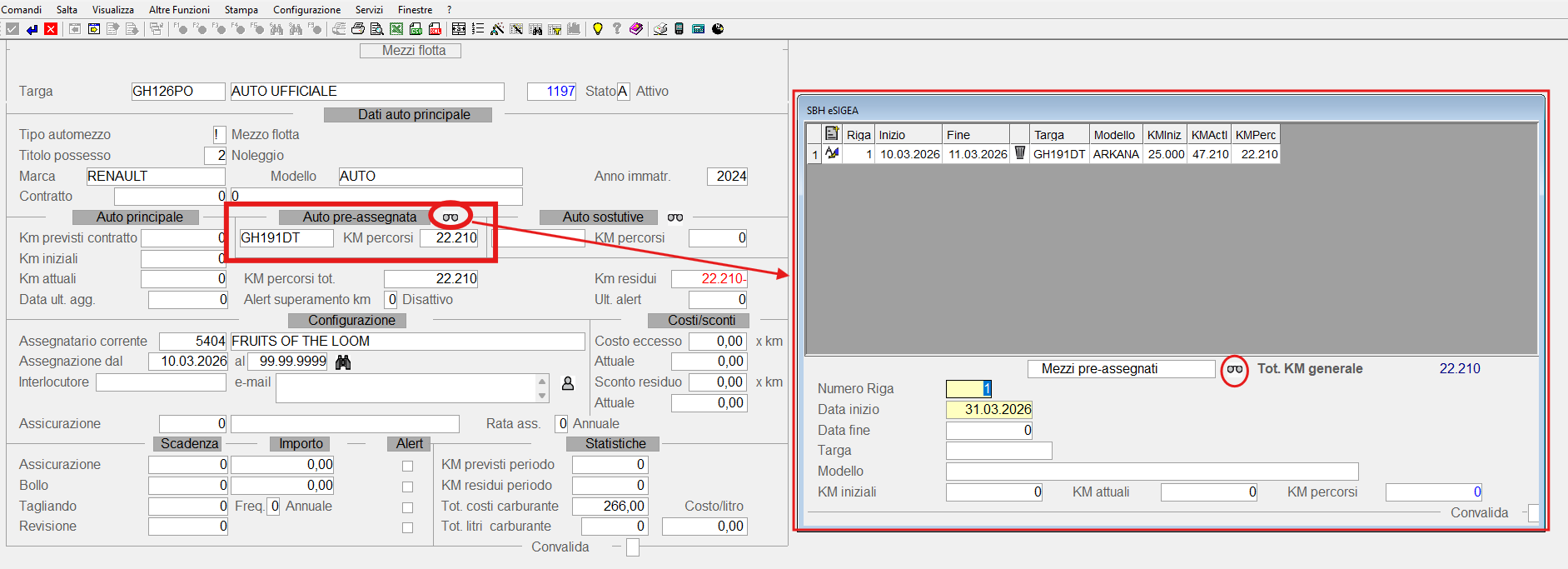
Task: Check the Revisione alert checkbox
Action: point(407,527)
